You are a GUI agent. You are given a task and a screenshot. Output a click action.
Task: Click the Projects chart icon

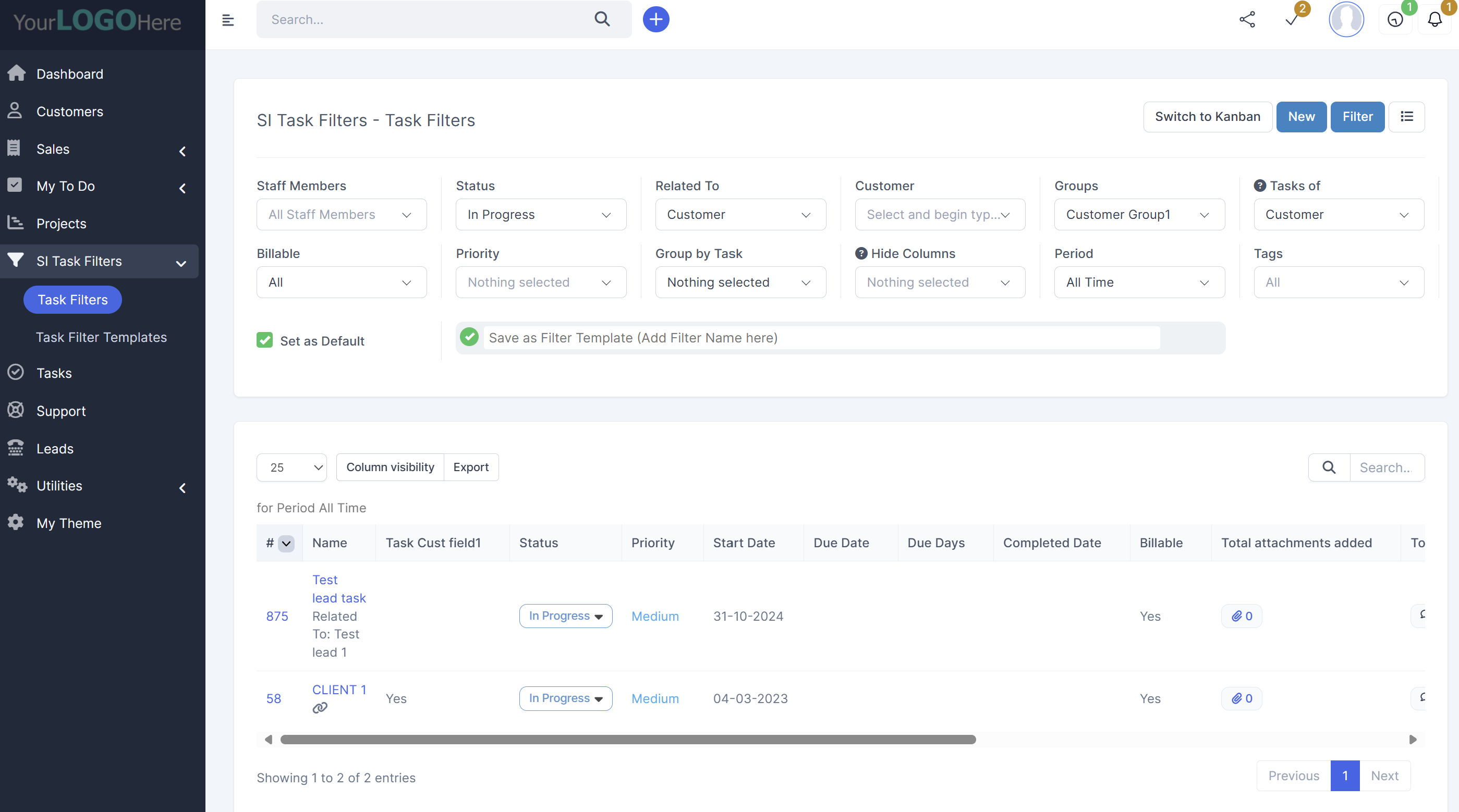click(15, 223)
